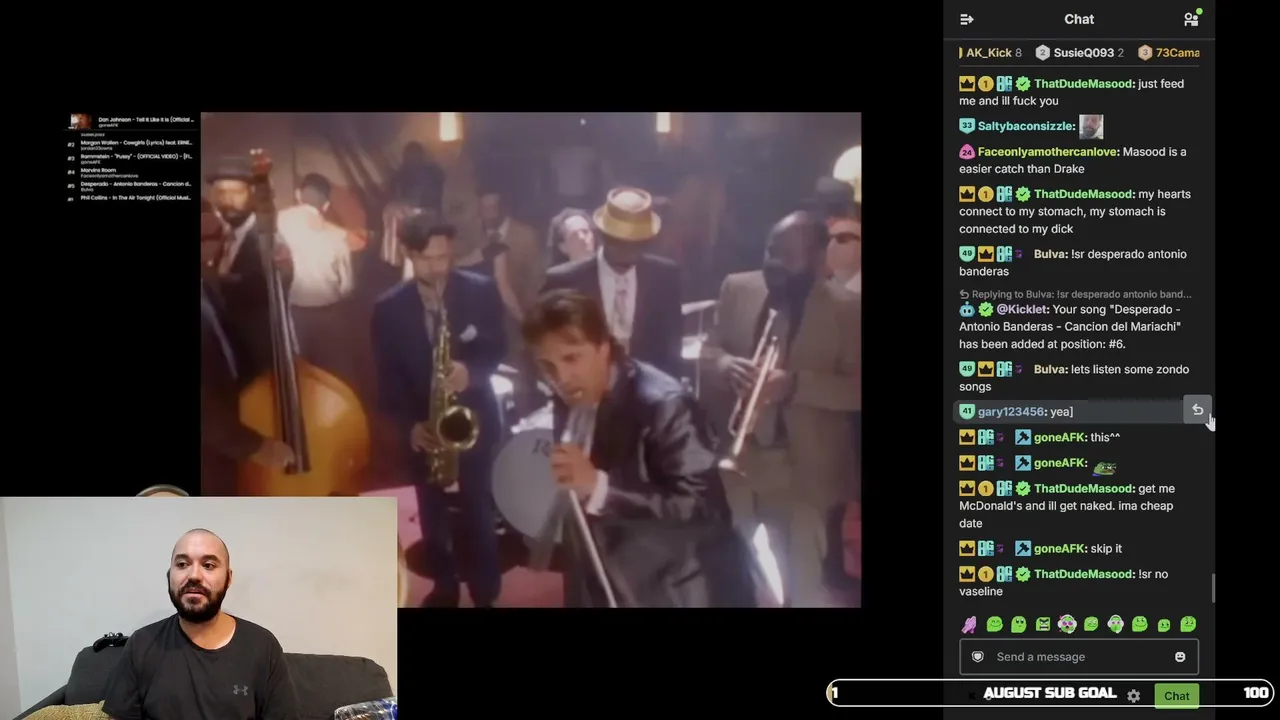Click the Don Johnson music video
This screenshot has width=1280, height=720.
530,360
